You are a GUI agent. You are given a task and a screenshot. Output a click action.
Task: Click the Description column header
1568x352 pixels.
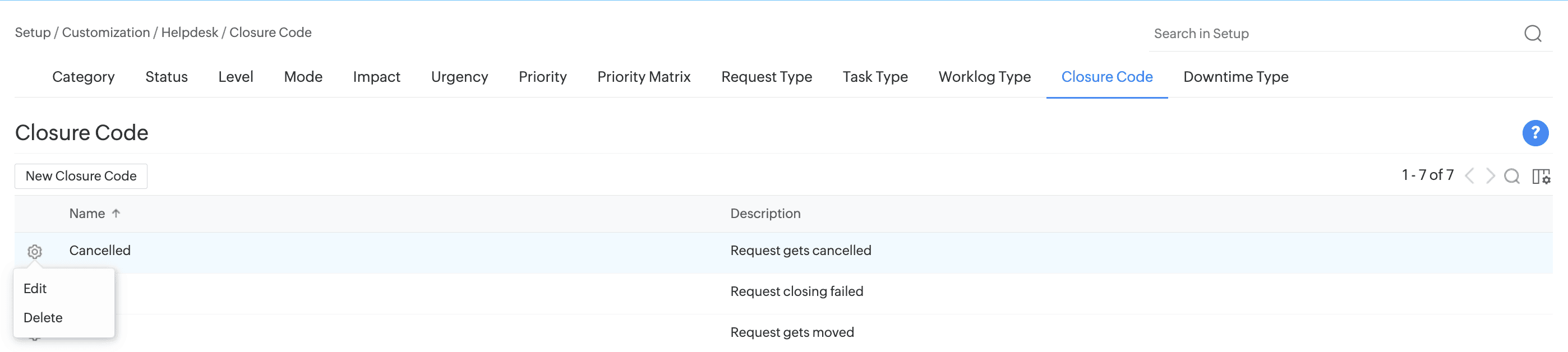pyautogui.click(x=765, y=214)
